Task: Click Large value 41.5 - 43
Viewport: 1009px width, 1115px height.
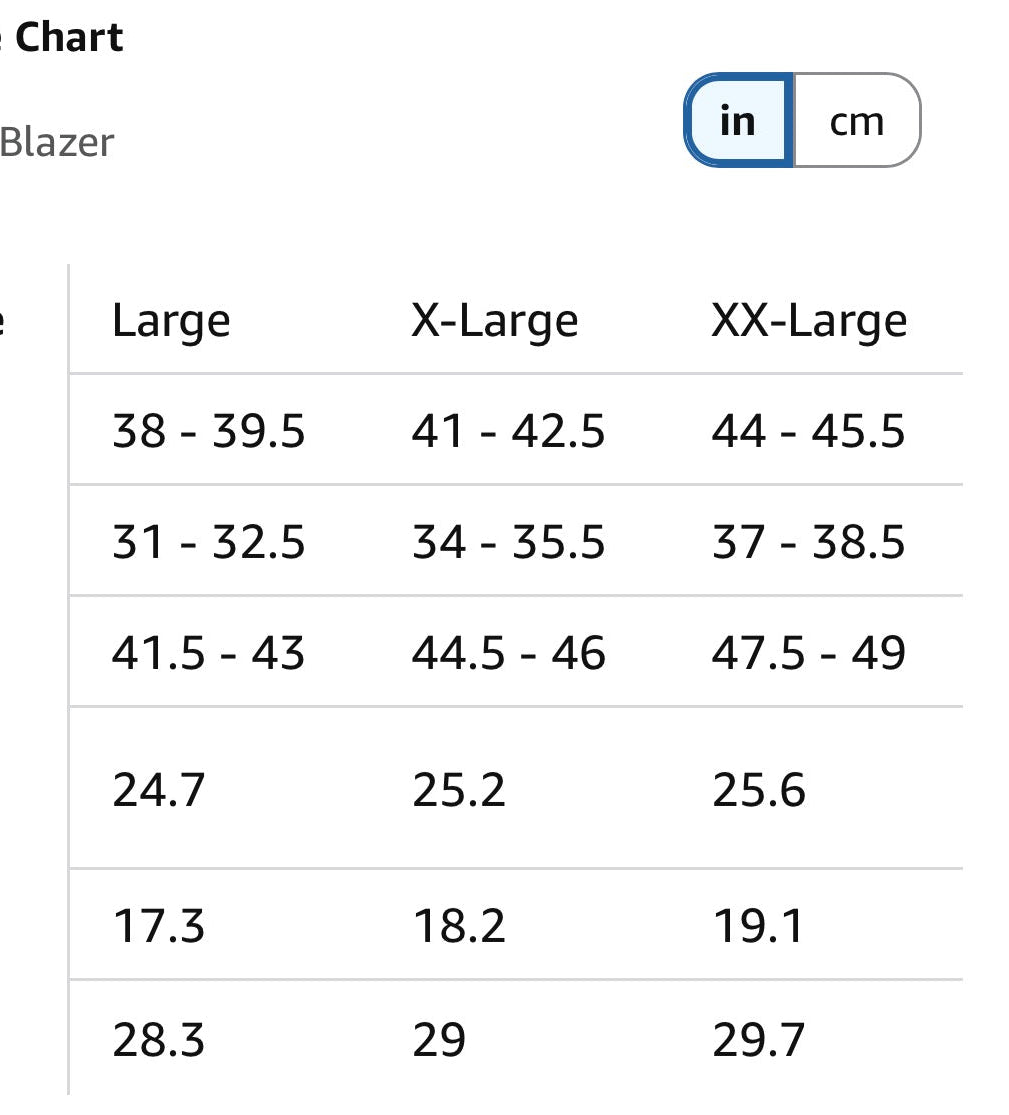Action: (208, 652)
